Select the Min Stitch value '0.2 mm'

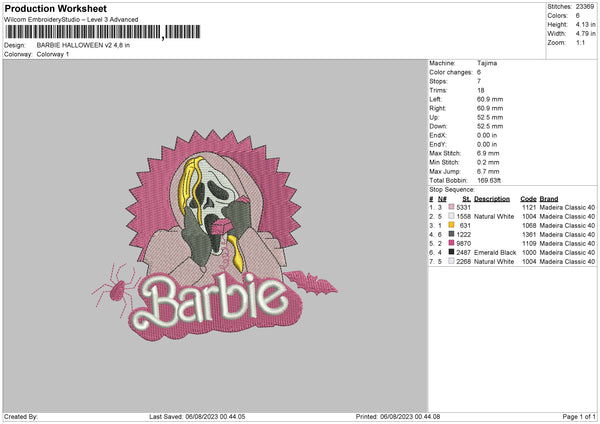[x=488, y=162]
